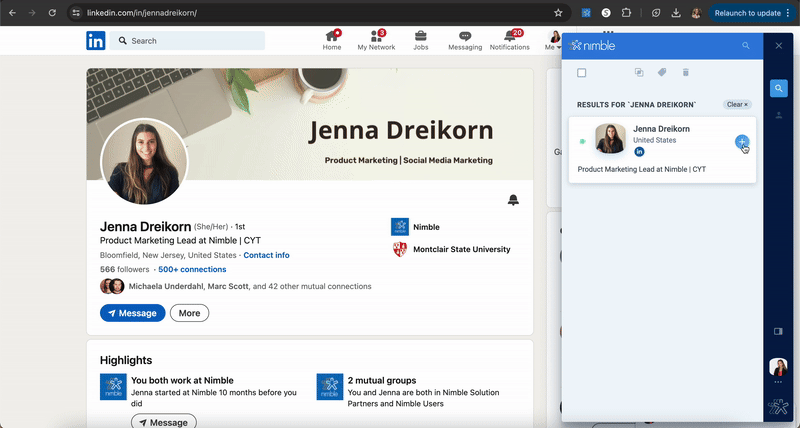Click the Contact info link
The image size is (800, 428).
point(266,255)
